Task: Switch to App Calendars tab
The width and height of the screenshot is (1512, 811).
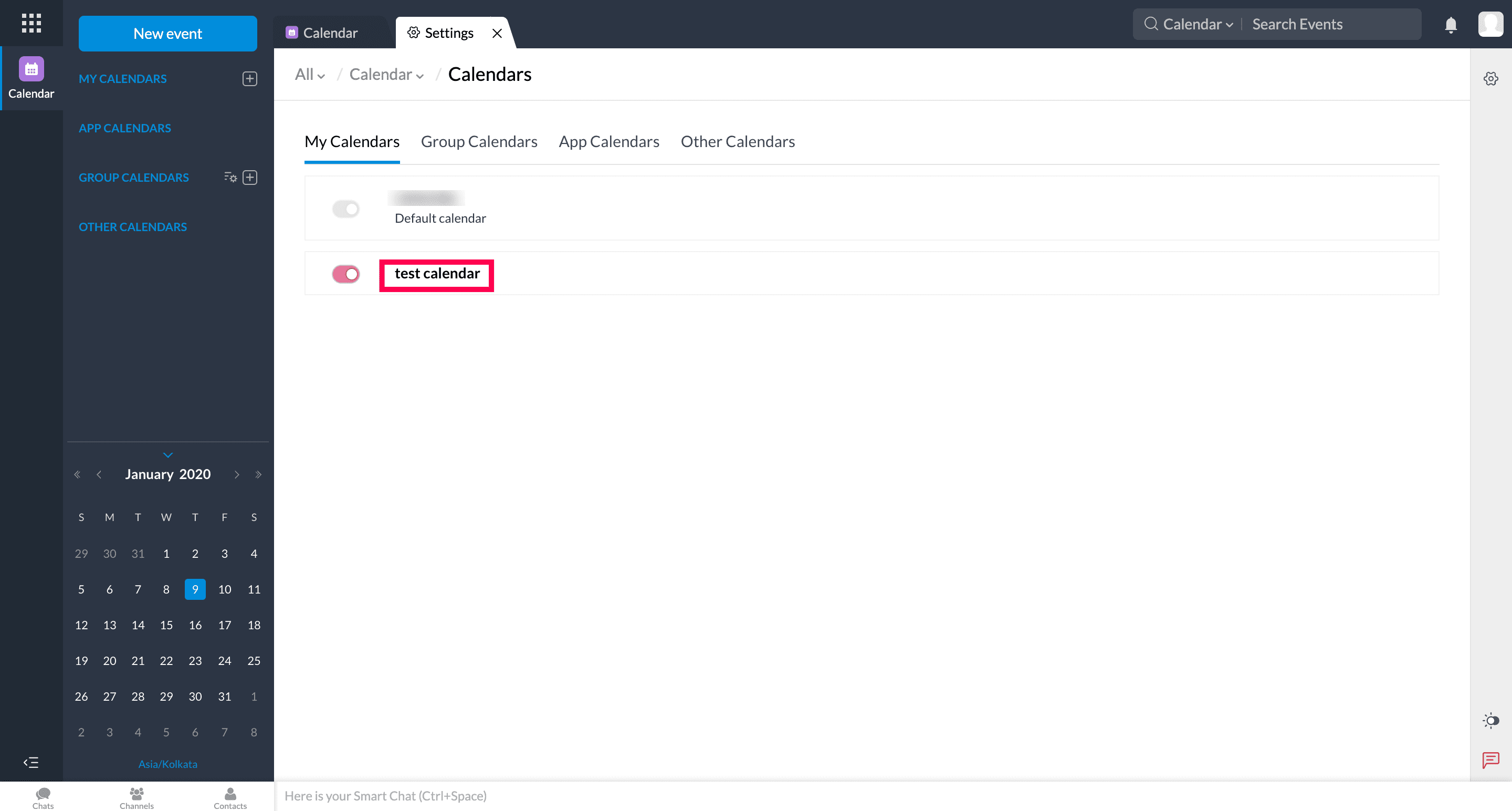Action: (608, 141)
